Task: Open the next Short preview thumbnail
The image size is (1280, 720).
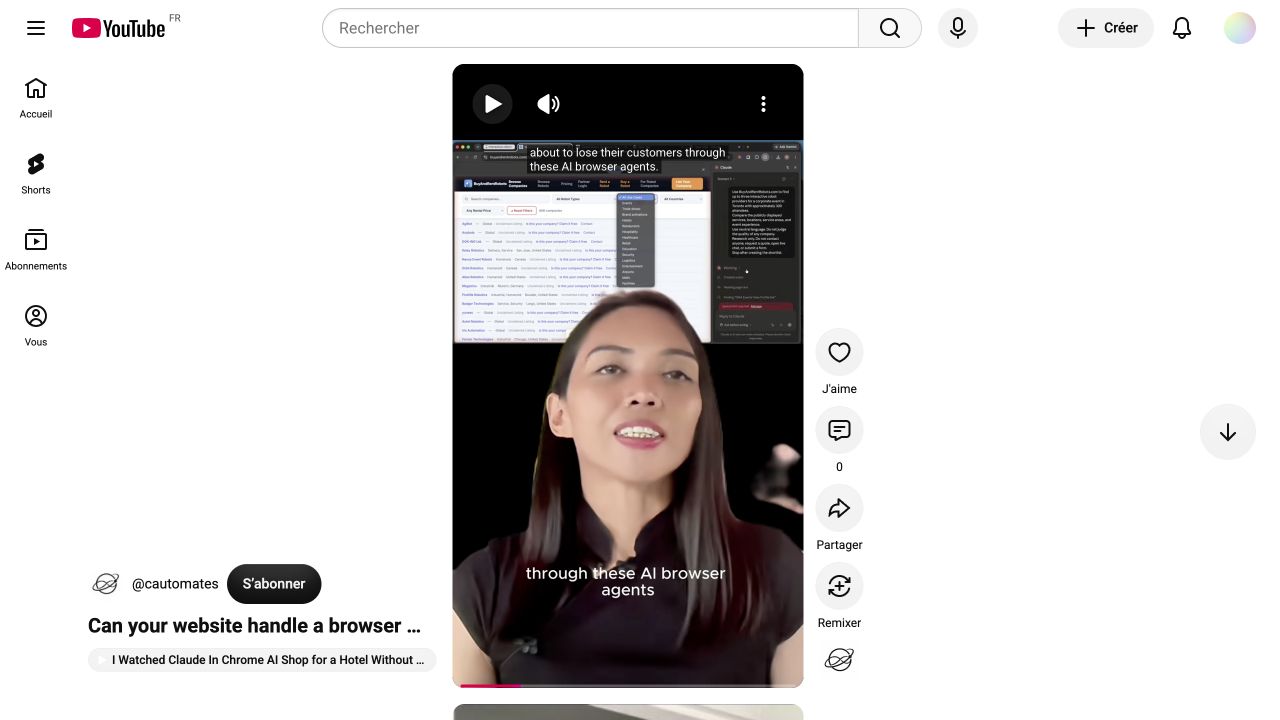Action: click(x=628, y=712)
